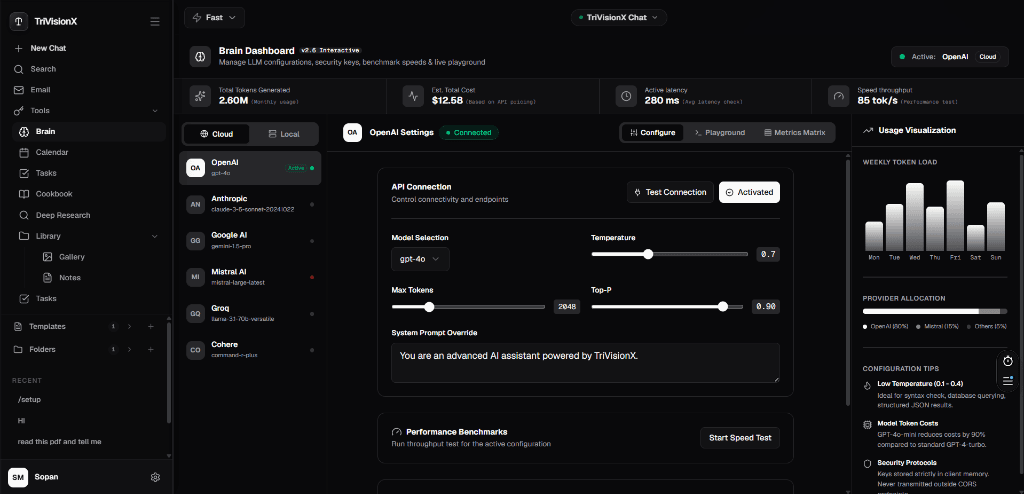Image resolution: width=1024 pixels, height=494 pixels.
Task: Select the OpenAI provider
Action: tap(250, 168)
